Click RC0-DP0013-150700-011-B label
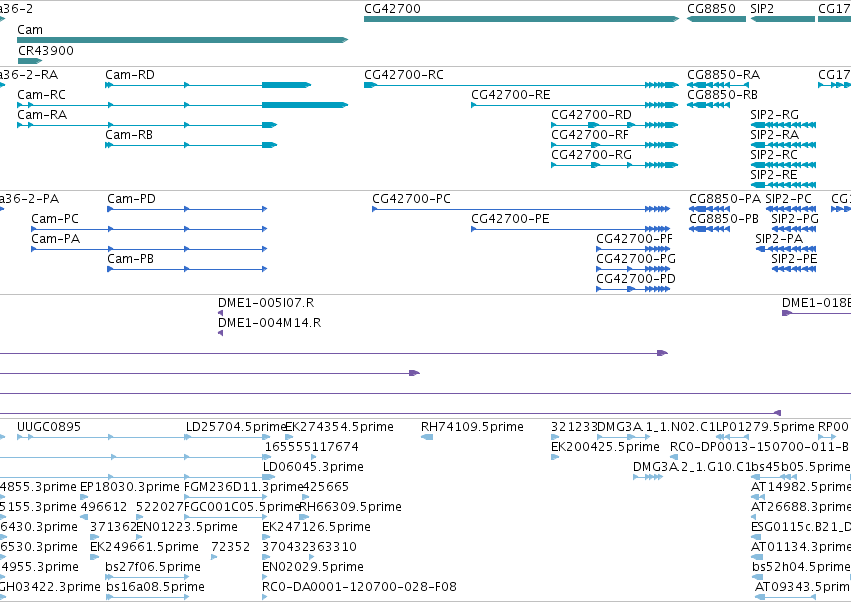 [759, 447]
